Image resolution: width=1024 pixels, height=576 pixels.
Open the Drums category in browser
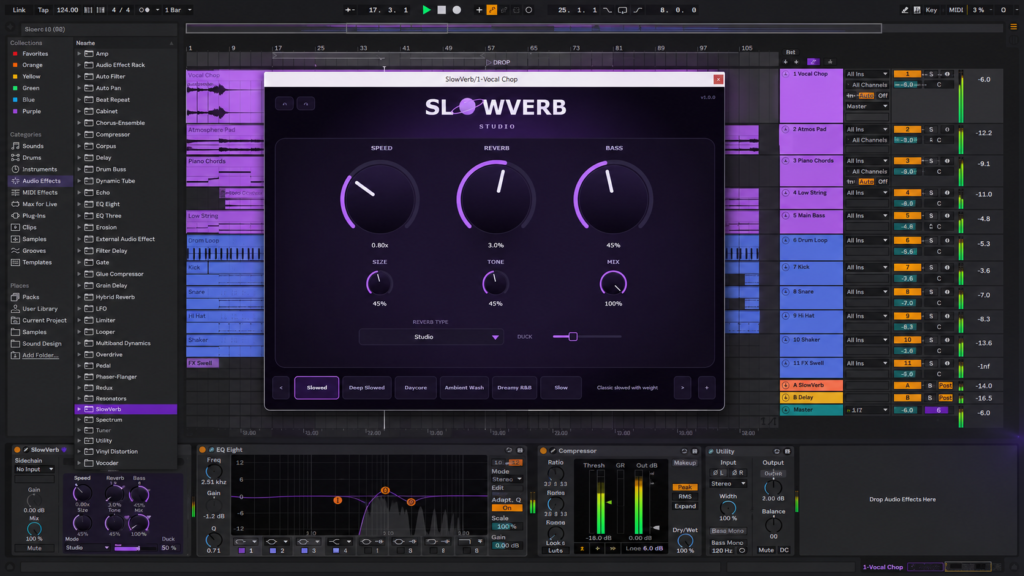(x=31, y=157)
